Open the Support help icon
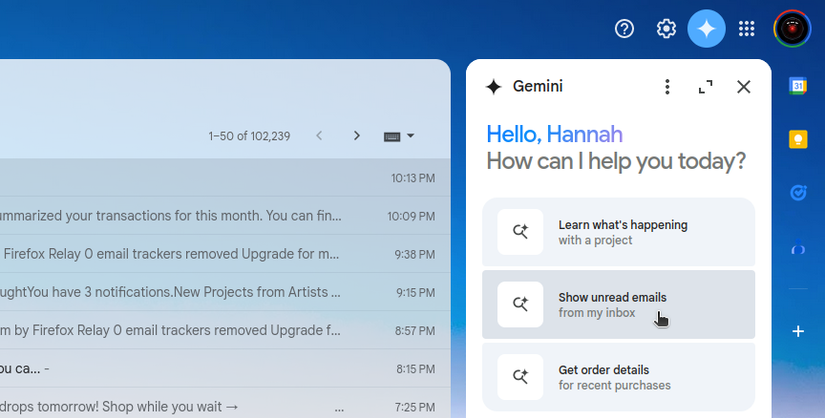Image resolution: width=825 pixels, height=418 pixels. click(x=624, y=28)
